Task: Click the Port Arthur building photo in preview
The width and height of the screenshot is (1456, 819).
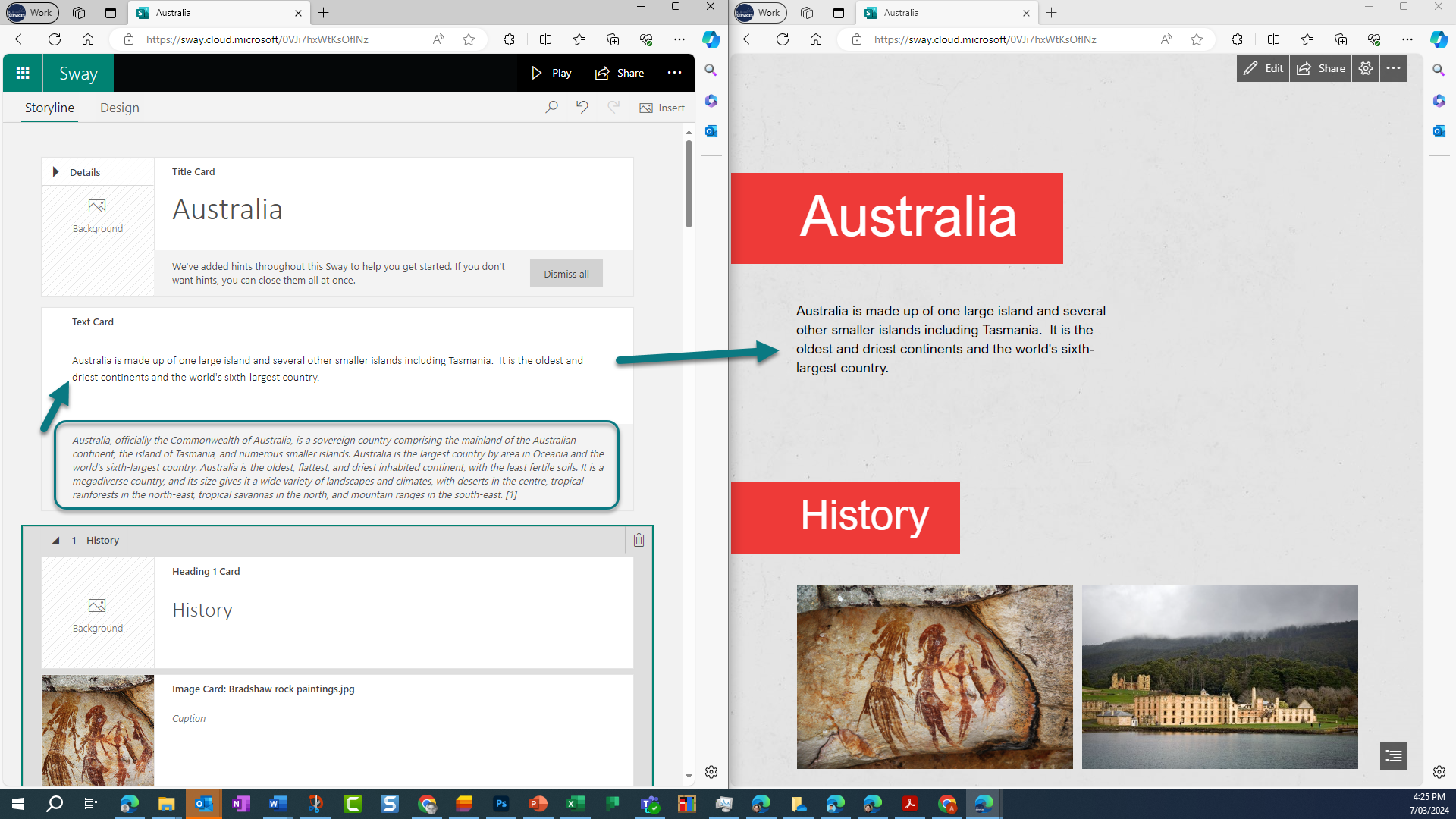Action: [1219, 676]
